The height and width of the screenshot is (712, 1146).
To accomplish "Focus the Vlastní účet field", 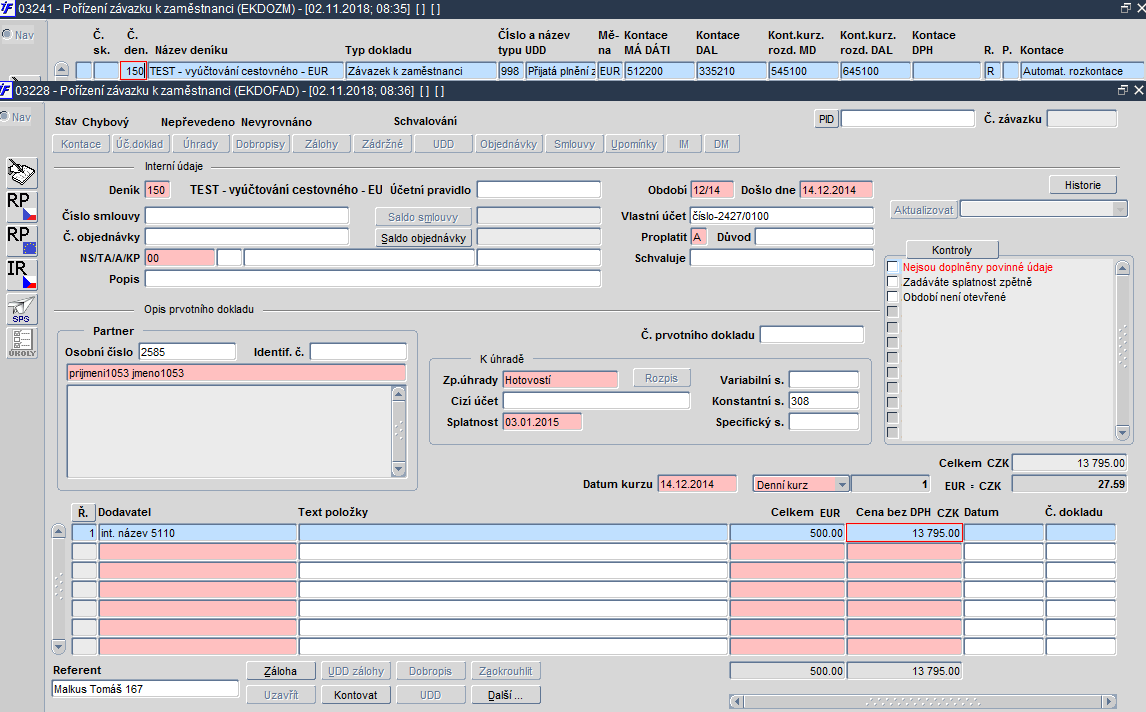I will 782,216.
